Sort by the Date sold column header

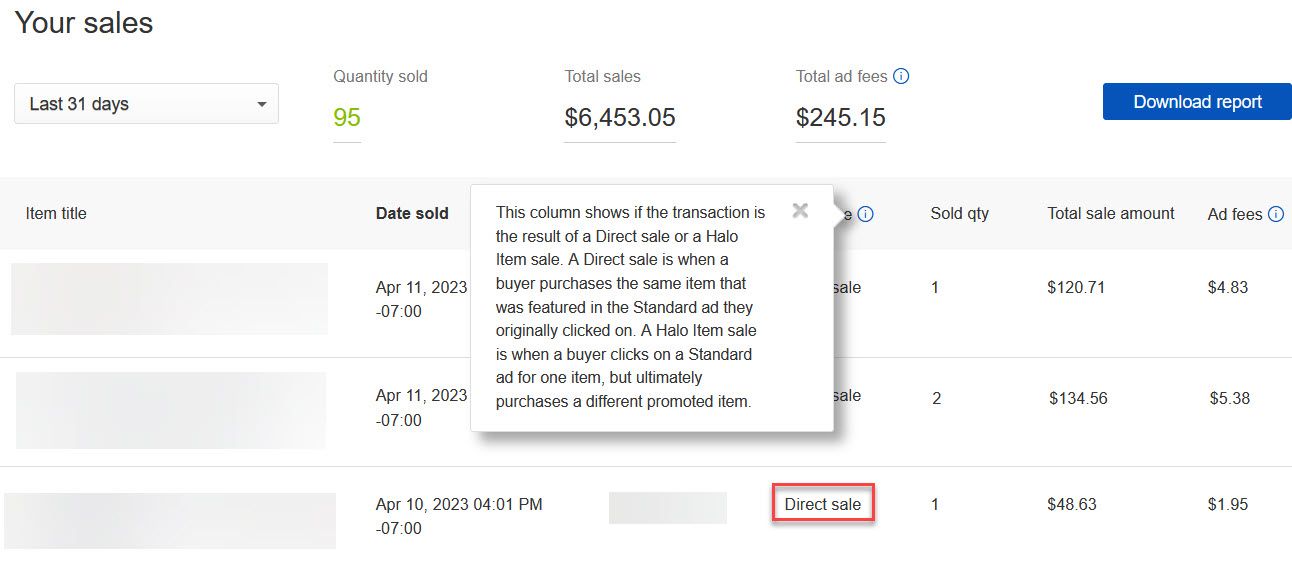point(412,213)
